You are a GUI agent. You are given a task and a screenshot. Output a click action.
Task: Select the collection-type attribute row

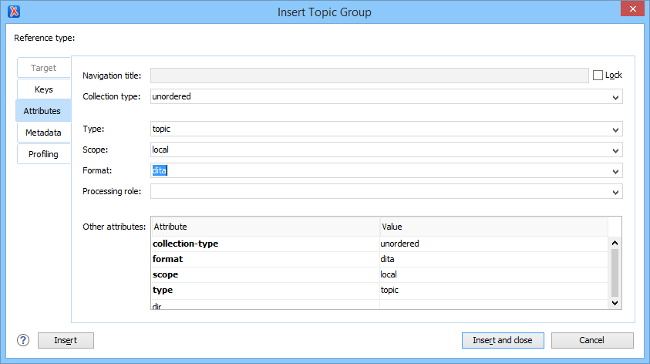click(x=379, y=244)
